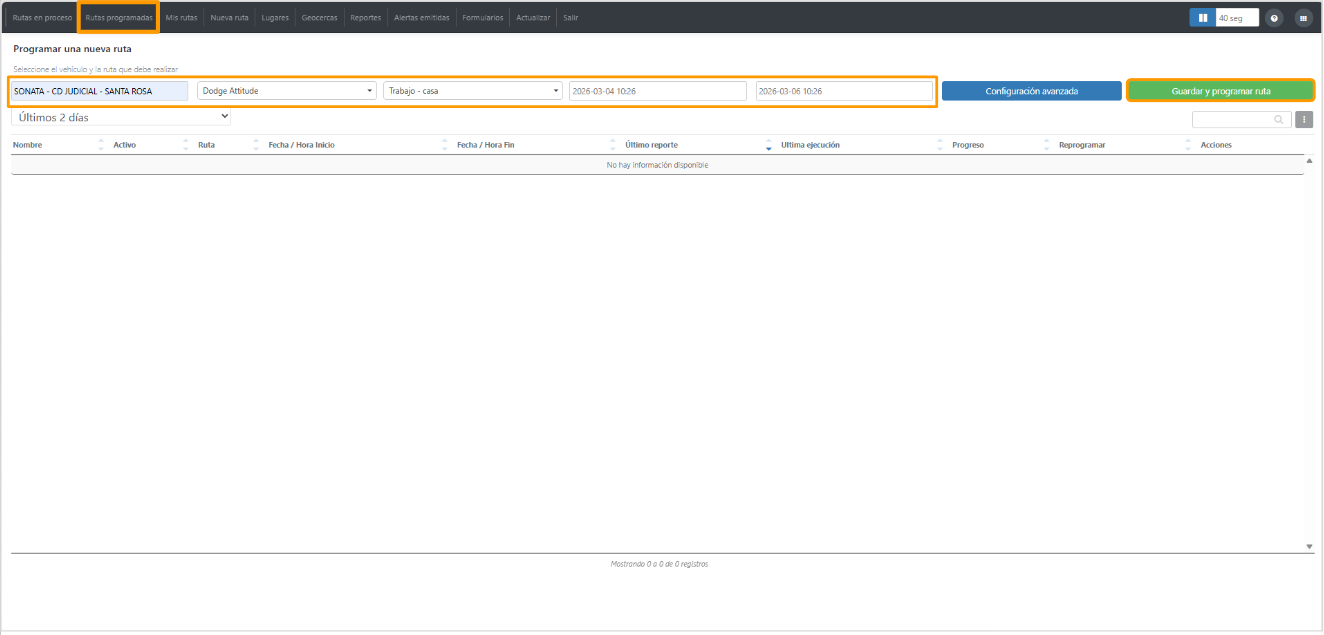This screenshot has width=1324, height=635.
Task: Click the table scrollbar up arrow
Action: click(1310, 160)
